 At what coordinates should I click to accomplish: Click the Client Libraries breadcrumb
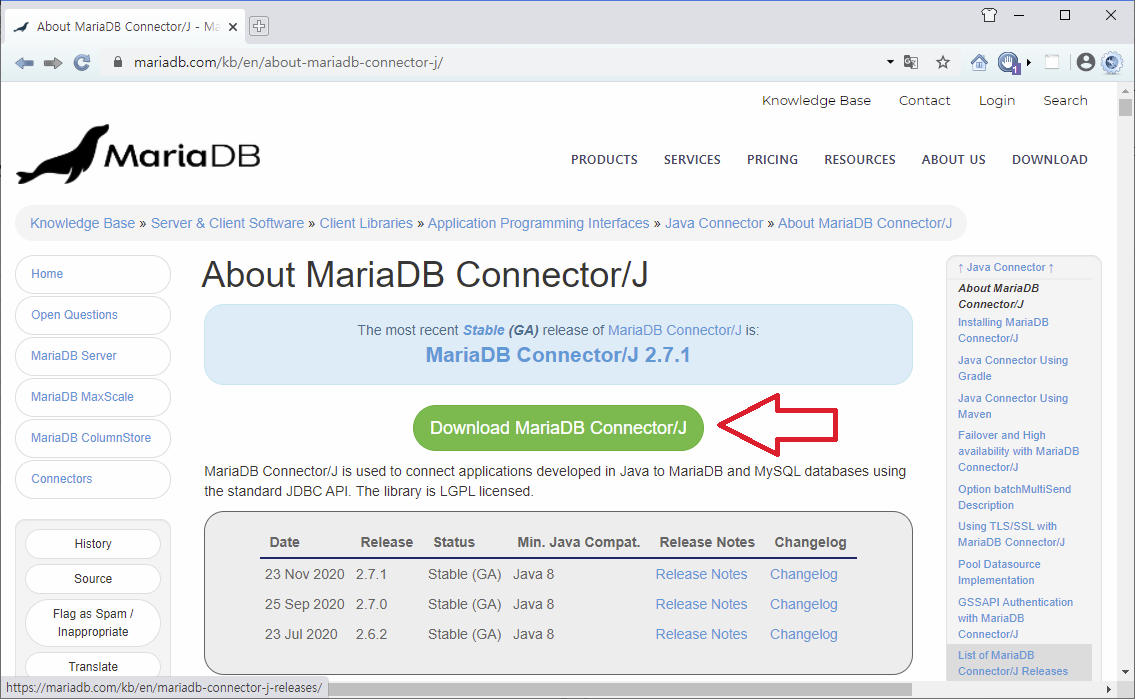pyautogui.click(x=366, y=224)
